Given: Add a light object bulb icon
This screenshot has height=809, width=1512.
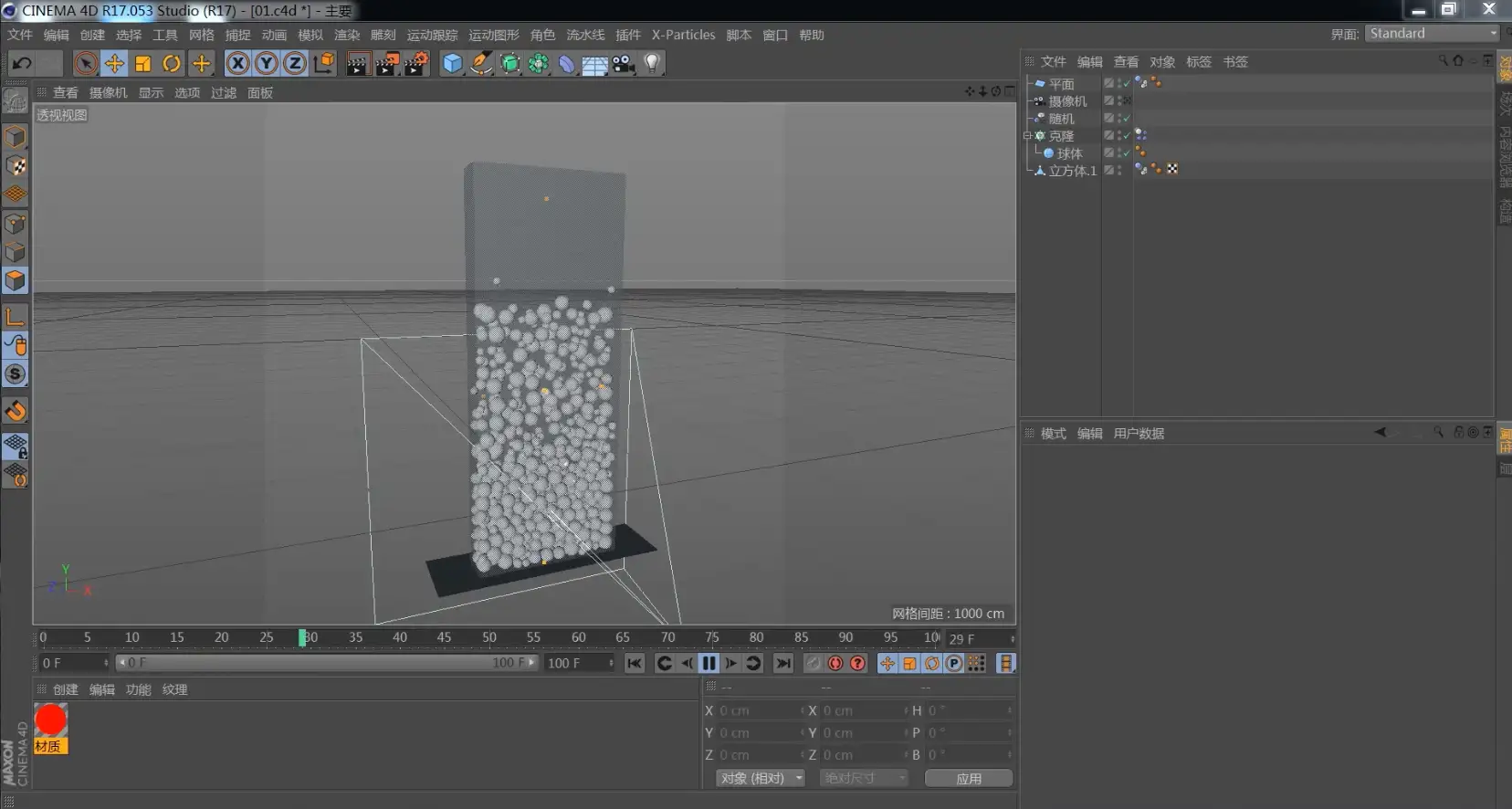Looking at the screenshot, I should (652, 63).
